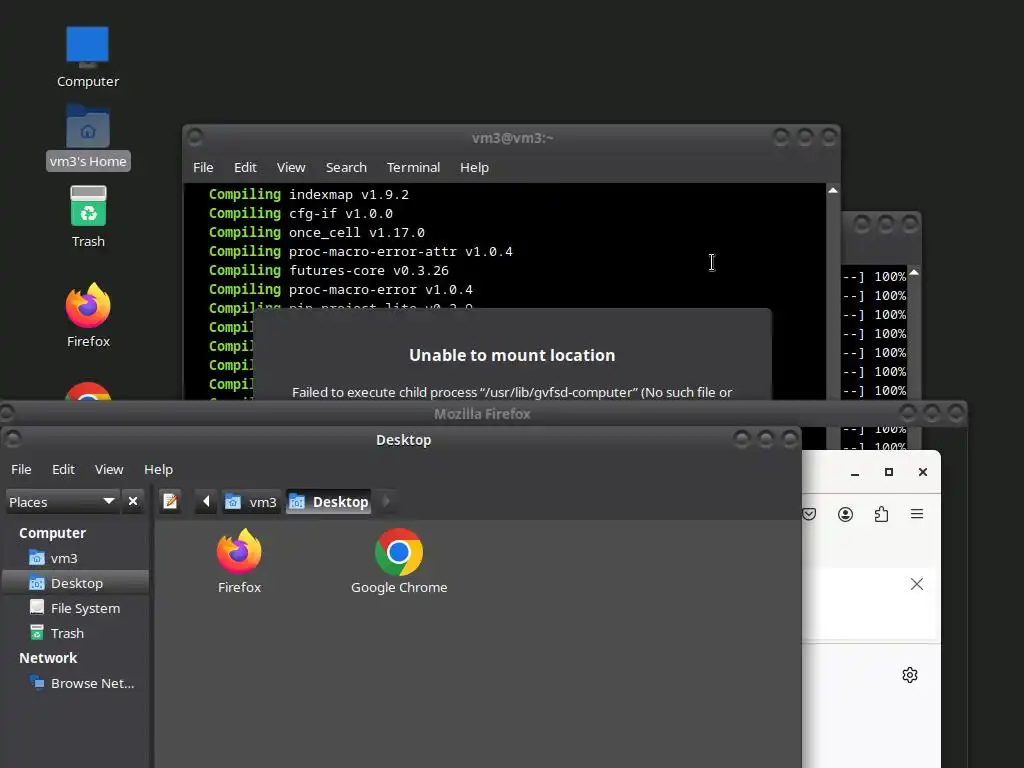Open the terminal Help menu
Viewport: 1024px width, 768px height.
tap(474, 168)
